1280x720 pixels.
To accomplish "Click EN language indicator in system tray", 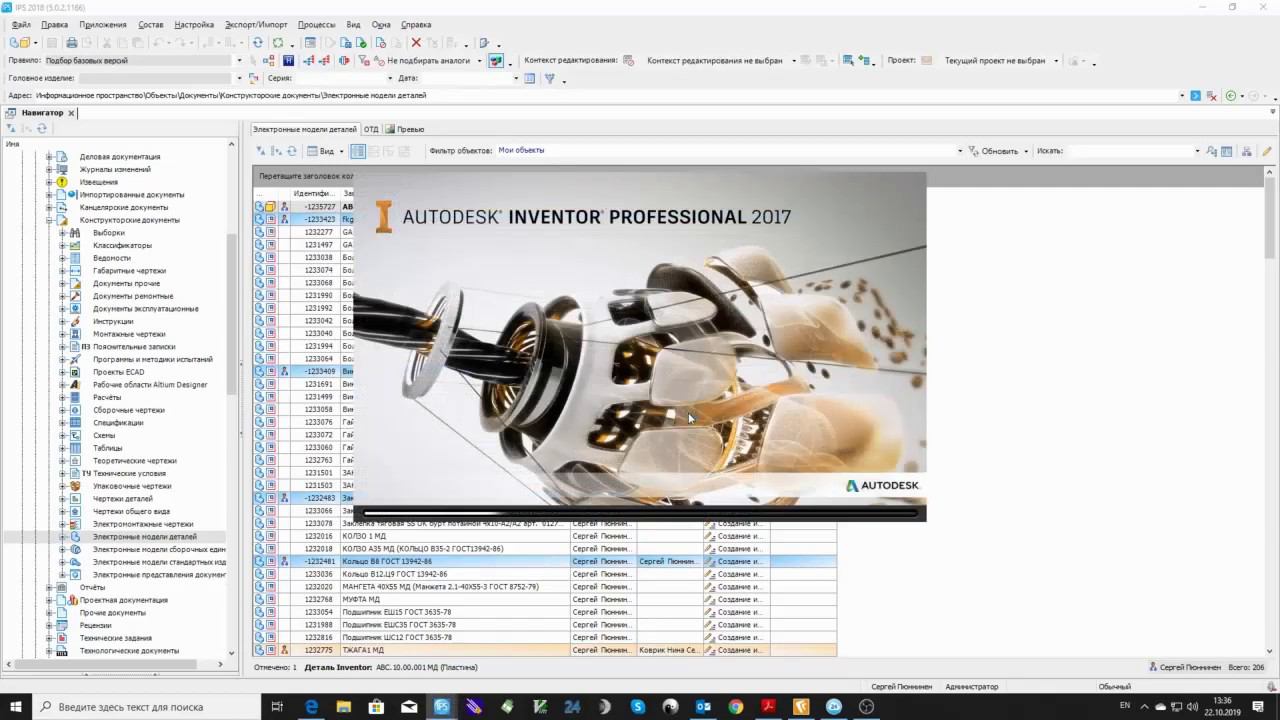I will 1125,706.
